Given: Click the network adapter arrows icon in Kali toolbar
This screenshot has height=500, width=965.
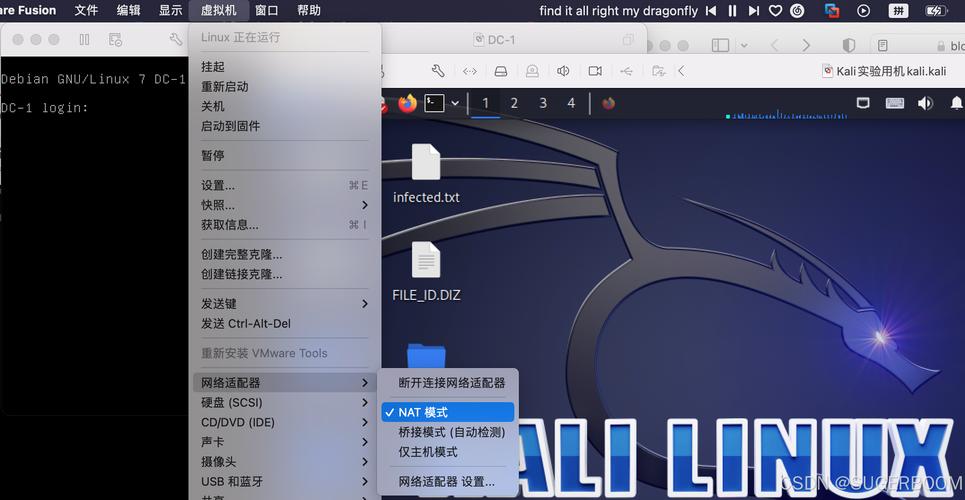Looking at the screenshot, I should [470, 71].
